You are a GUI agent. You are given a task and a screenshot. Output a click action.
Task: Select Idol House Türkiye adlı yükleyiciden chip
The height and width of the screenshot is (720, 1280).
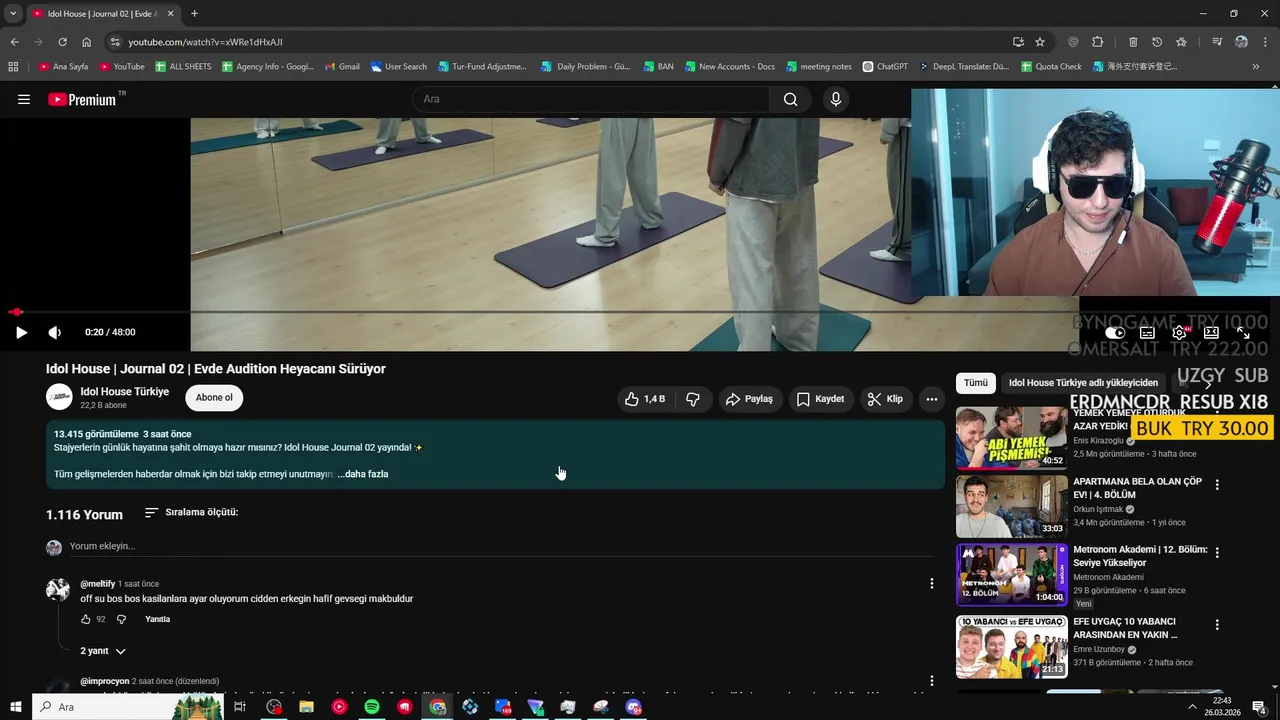coord(1083,383)
